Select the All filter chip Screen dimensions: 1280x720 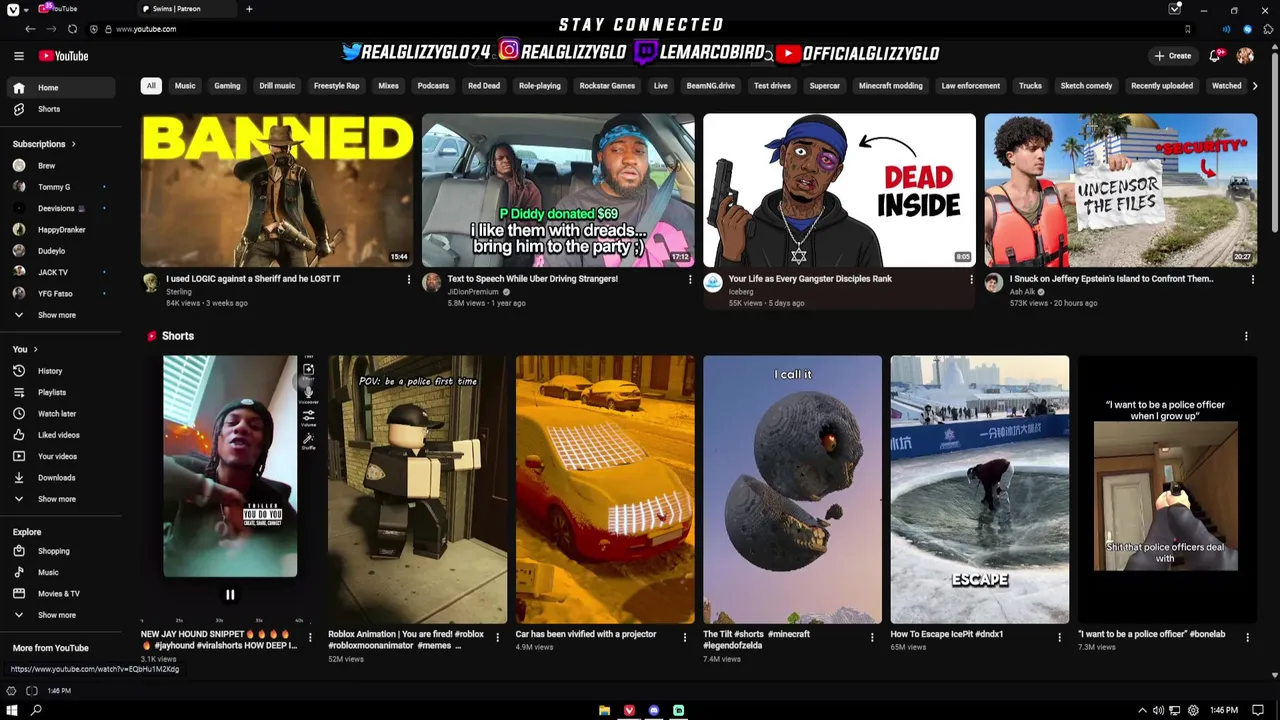pos(151,86)
